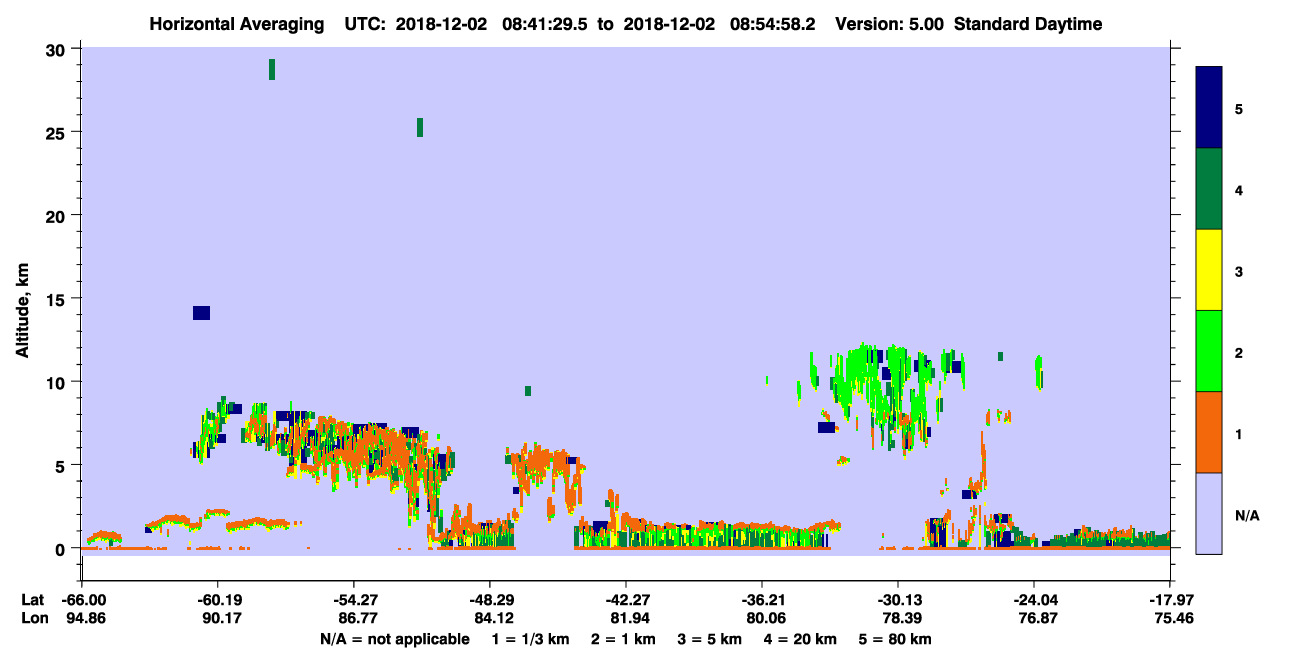Click the latitude value -24.04
The image size is (1300, 667).
1034,600
